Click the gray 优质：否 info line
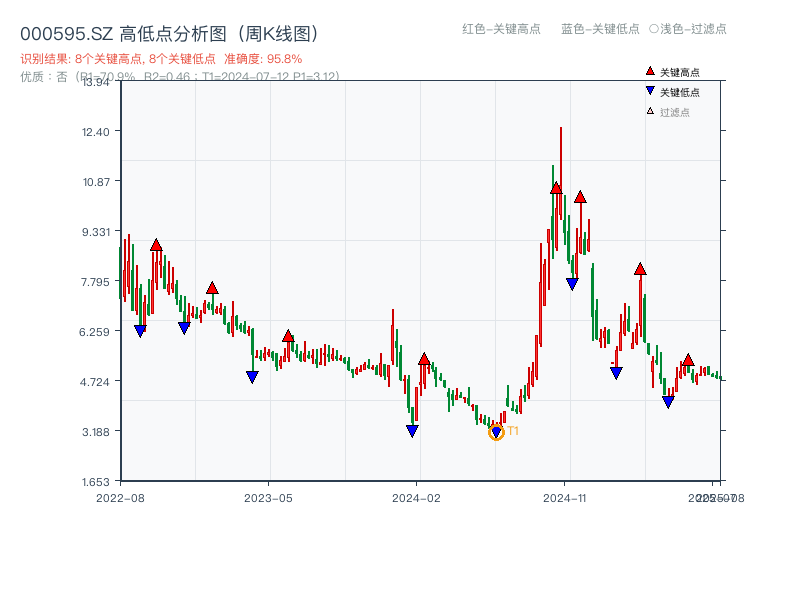800x600 pixels. click(180, 77)
